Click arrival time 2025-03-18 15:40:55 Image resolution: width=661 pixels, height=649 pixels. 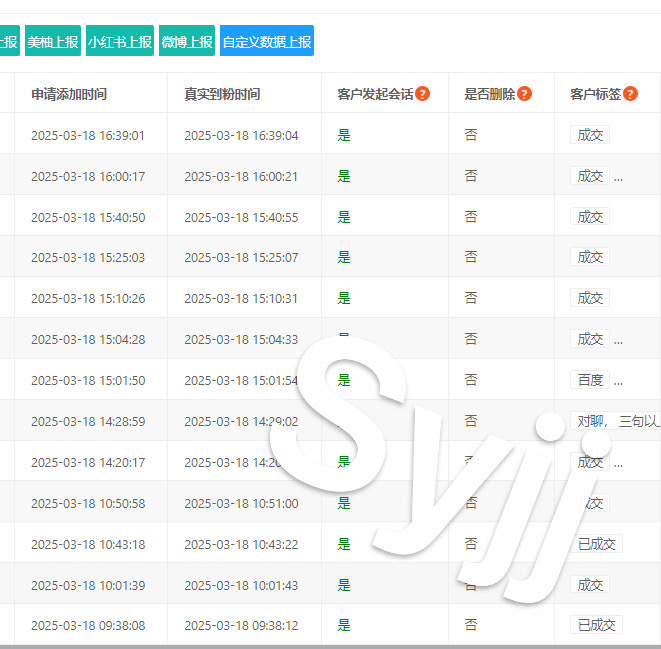point(241,217)
